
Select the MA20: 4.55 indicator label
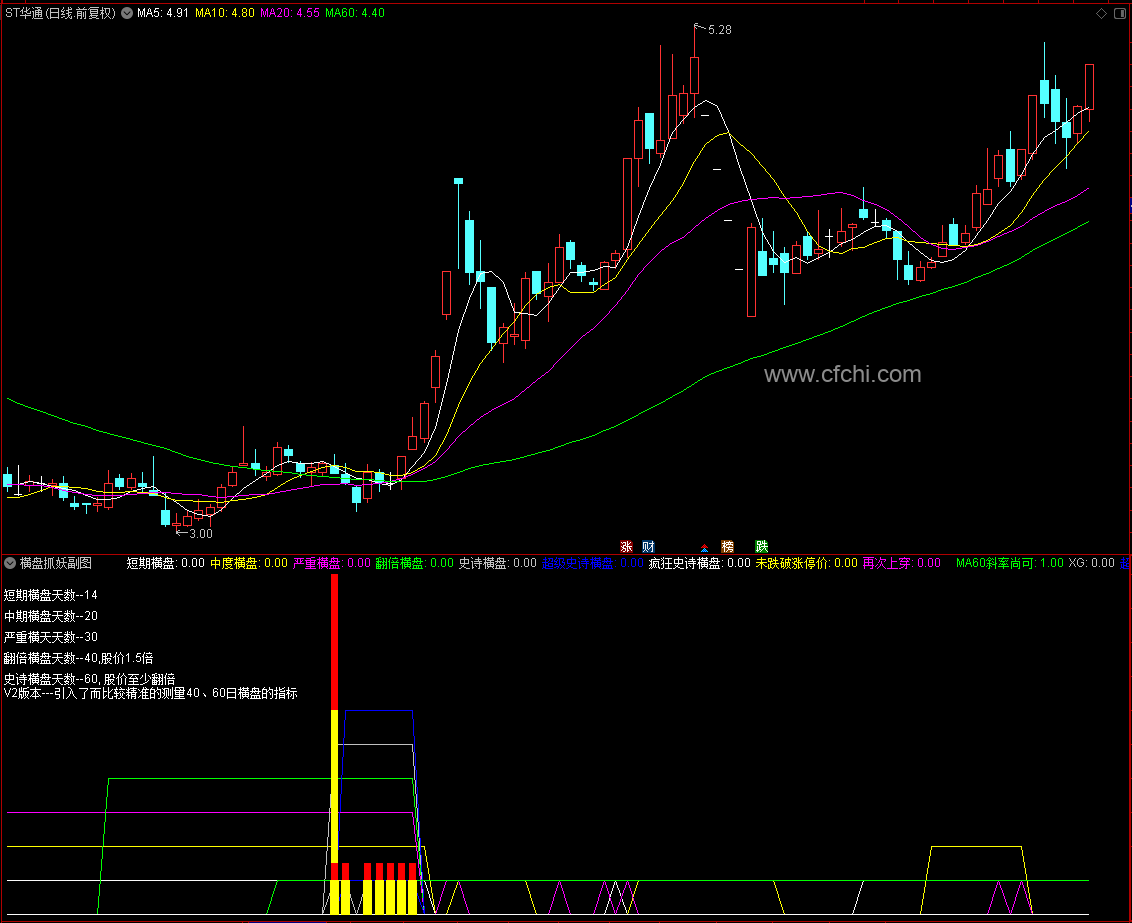289,13
